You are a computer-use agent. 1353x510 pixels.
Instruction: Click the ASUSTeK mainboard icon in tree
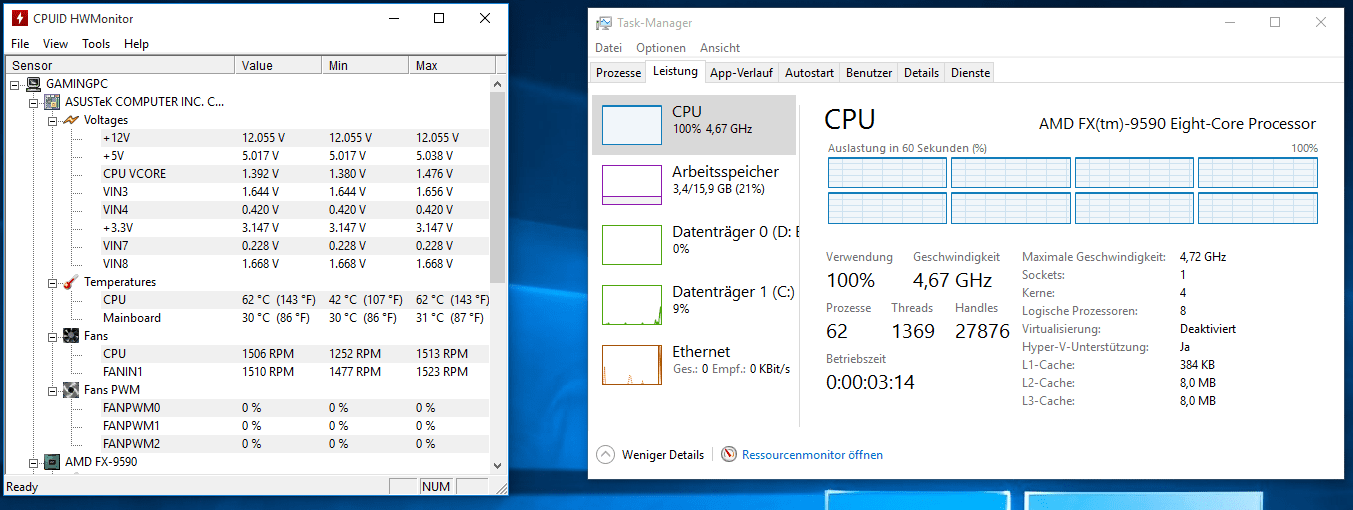pos(51,102)
